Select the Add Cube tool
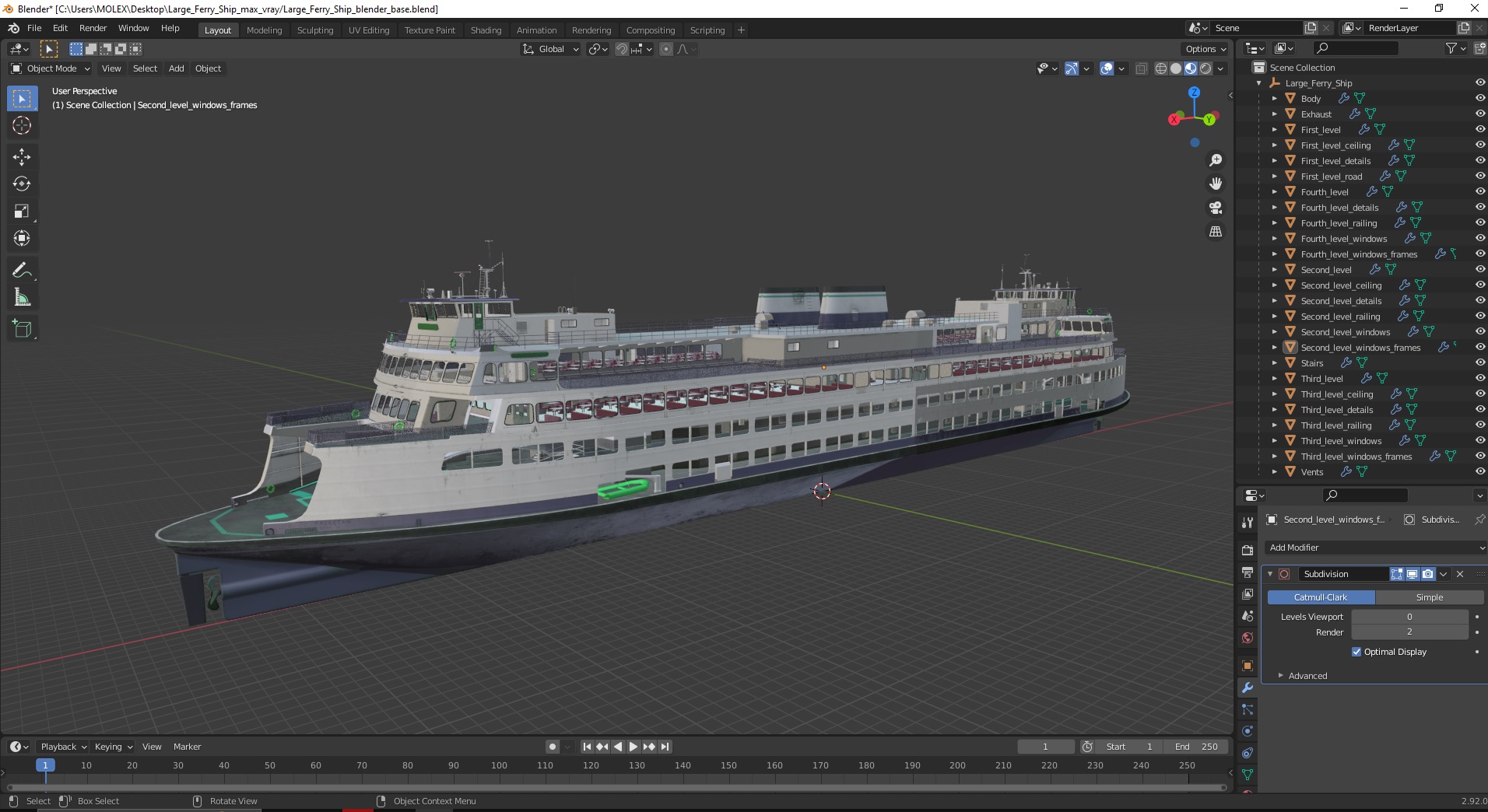Viewport: 1488px width, 812px height. click(x=22, y=329)
